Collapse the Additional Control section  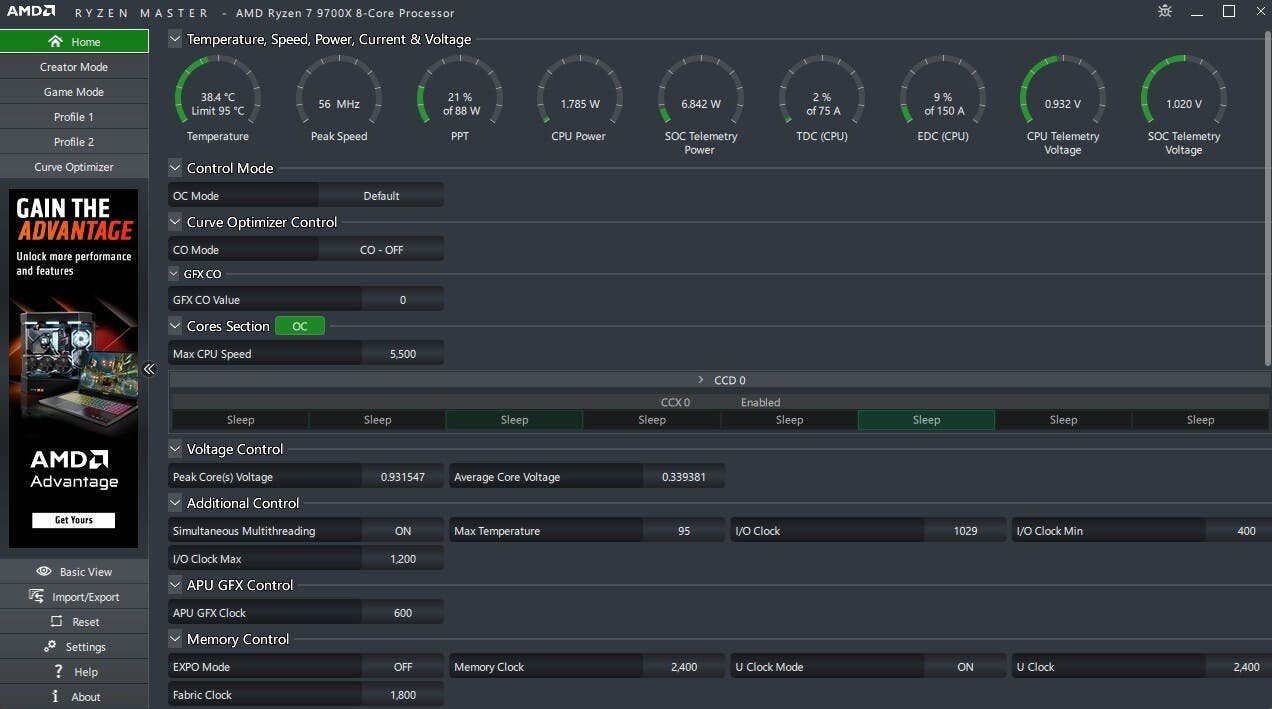175,503
